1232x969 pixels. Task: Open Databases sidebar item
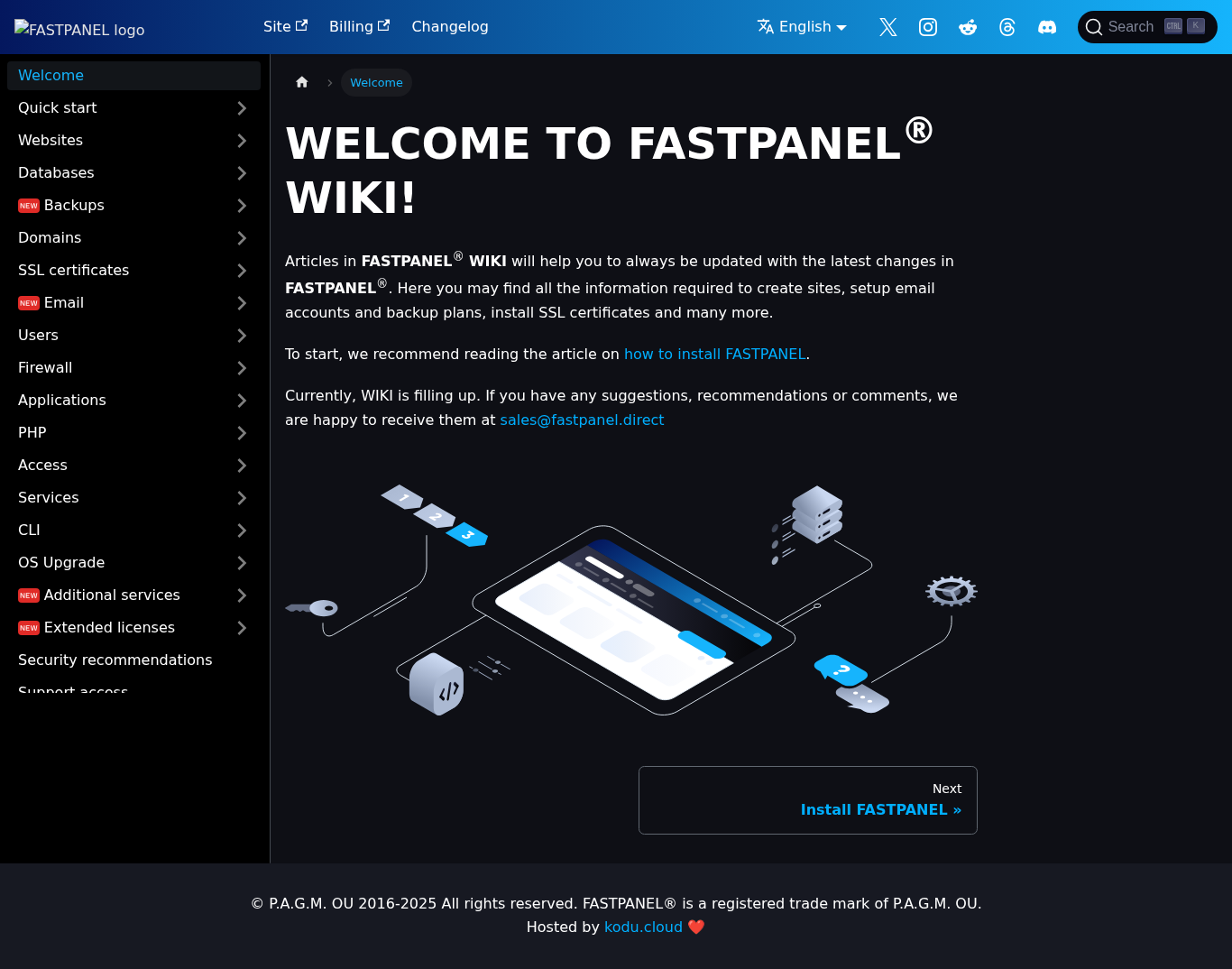[115, 173]
